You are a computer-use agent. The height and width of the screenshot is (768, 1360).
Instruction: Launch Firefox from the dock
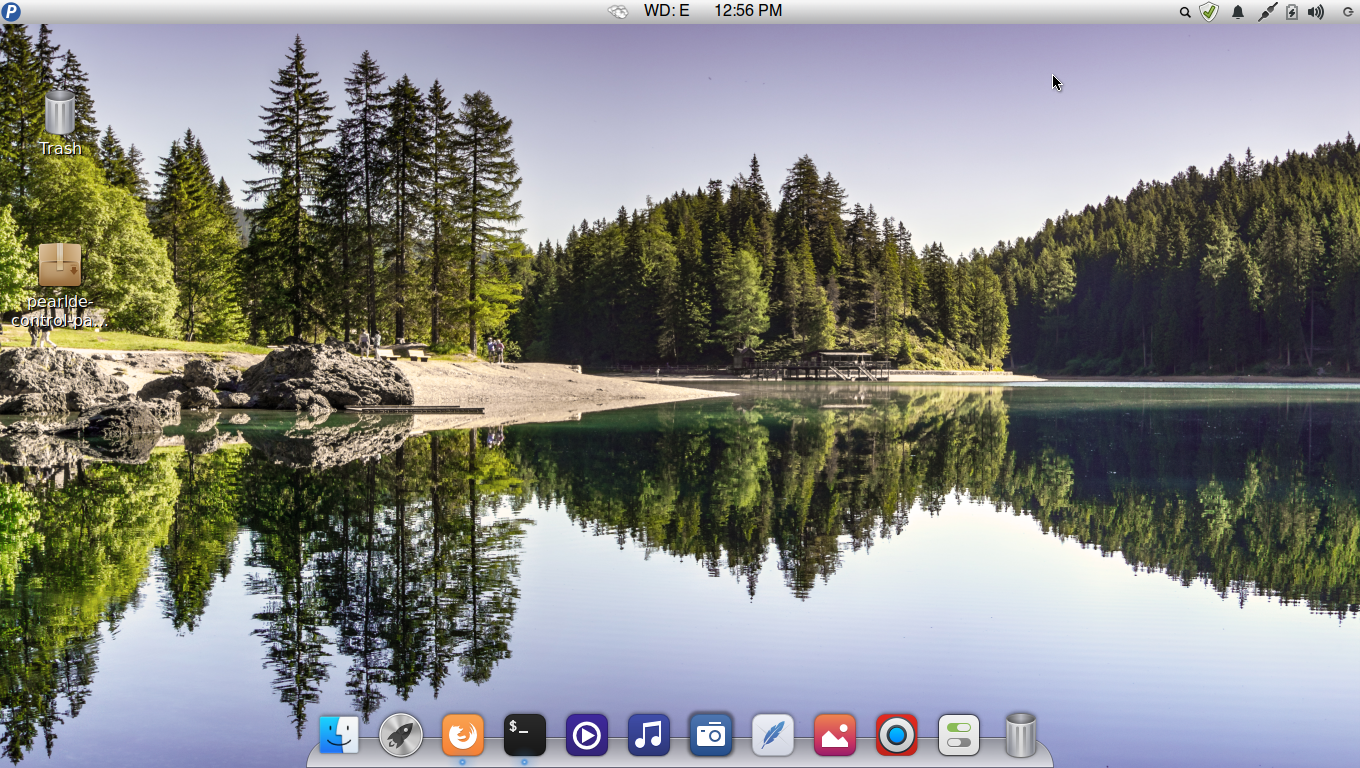click(x=463, y=736)
